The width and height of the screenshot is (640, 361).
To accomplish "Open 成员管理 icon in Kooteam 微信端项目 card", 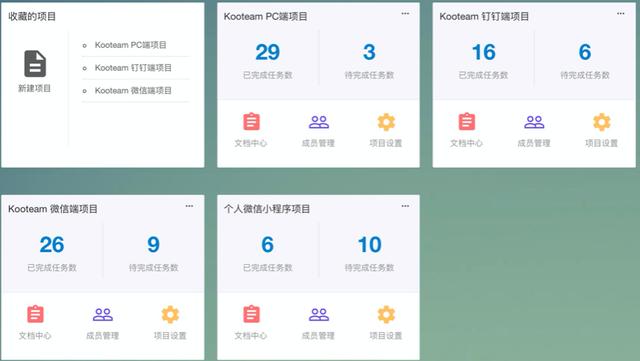I will [x=103, y=314].
